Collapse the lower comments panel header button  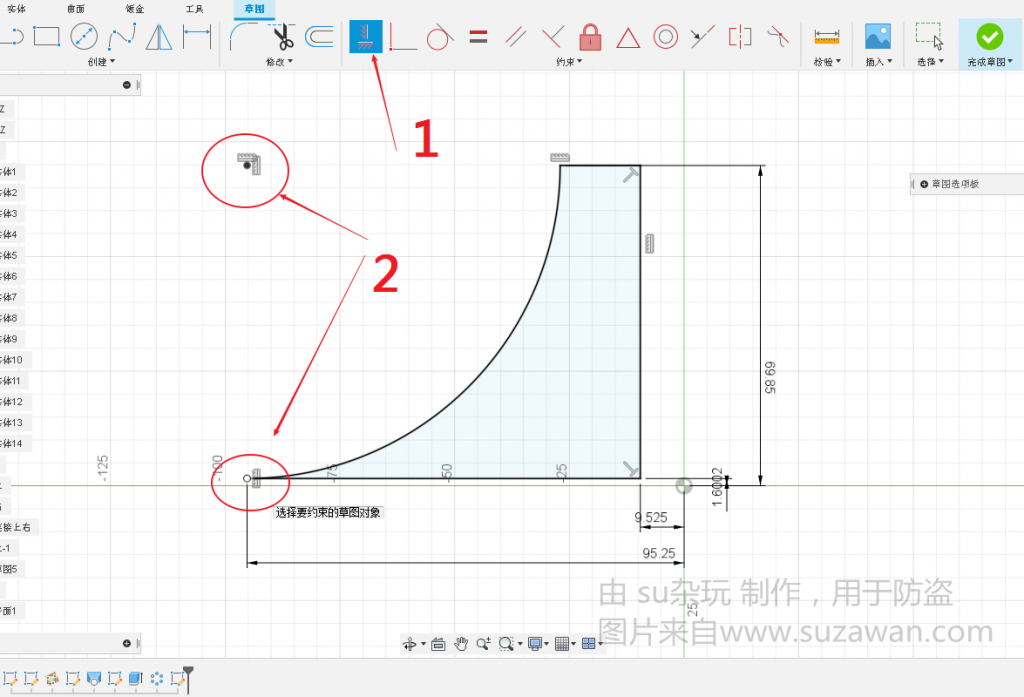coord(127,643)
